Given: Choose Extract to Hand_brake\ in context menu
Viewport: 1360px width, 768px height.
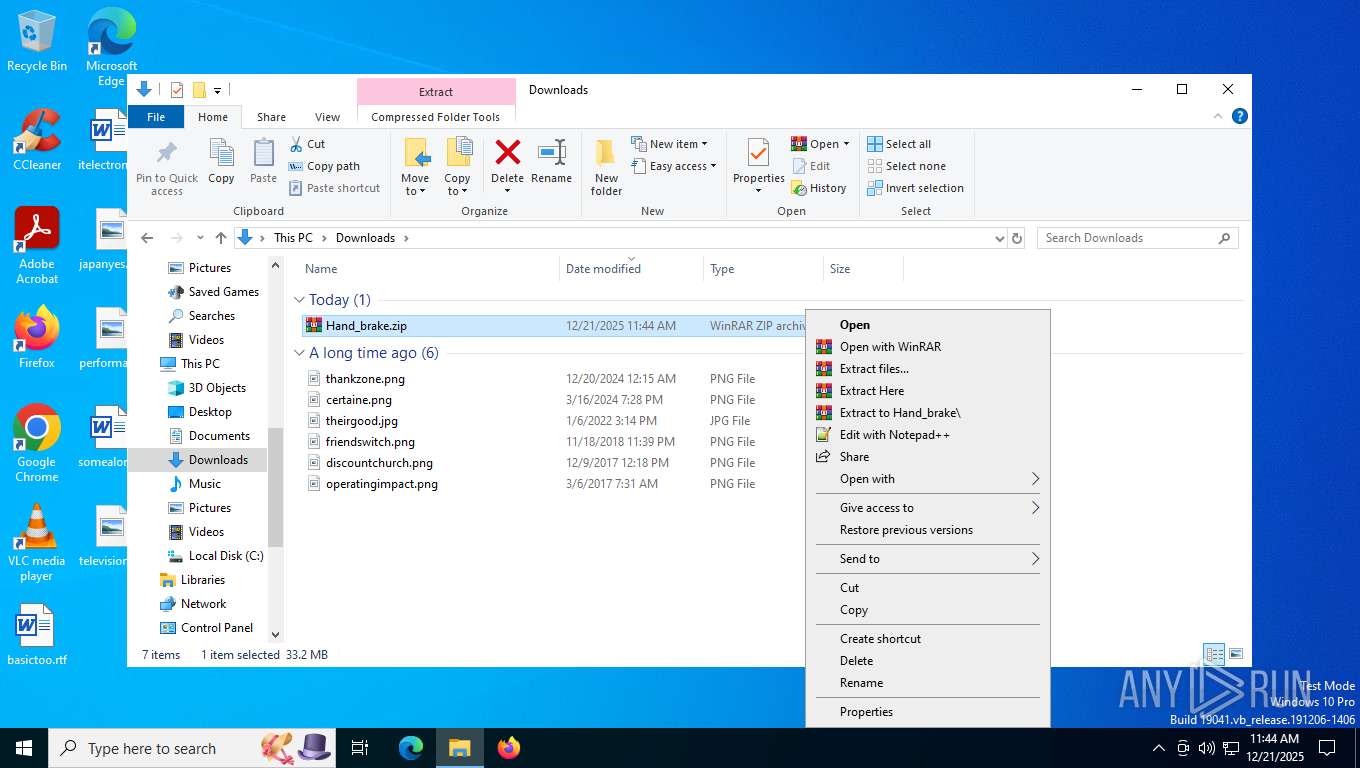Looking at the screenshot, I should click(928, 413).
